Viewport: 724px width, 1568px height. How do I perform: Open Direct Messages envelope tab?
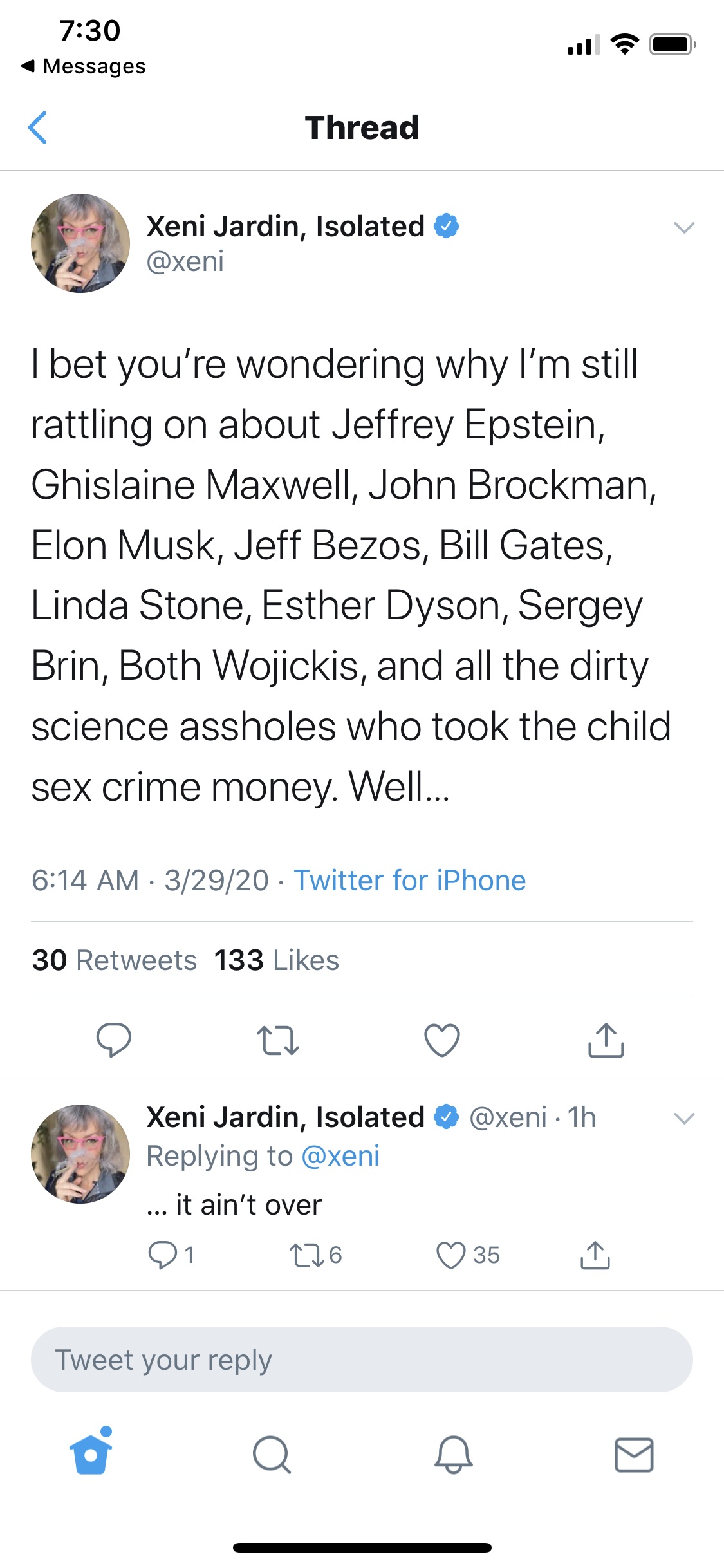tap(634, 1454)
